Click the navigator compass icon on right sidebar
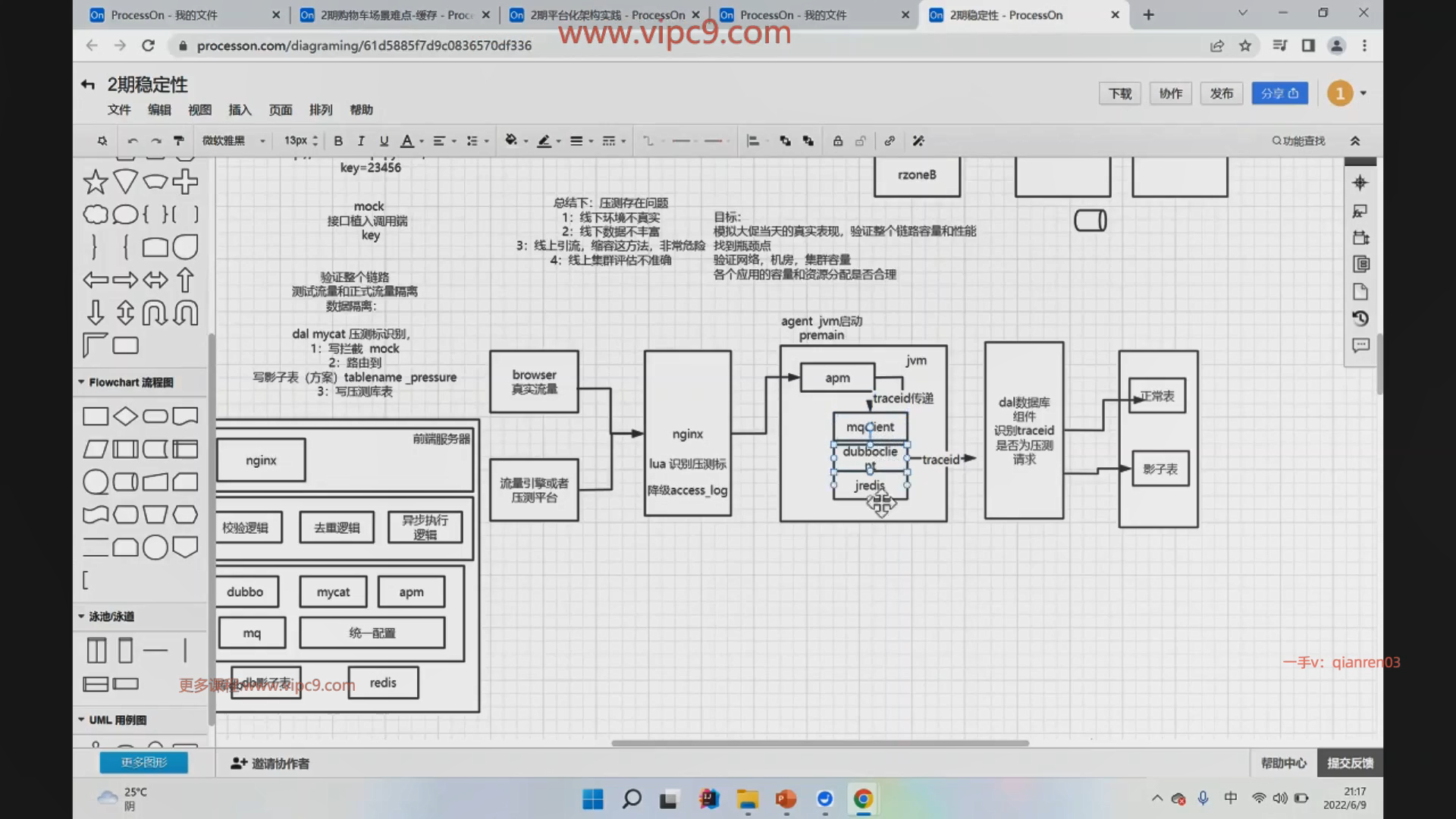Screen dimensions: 1456x819 coord(1360,183)
